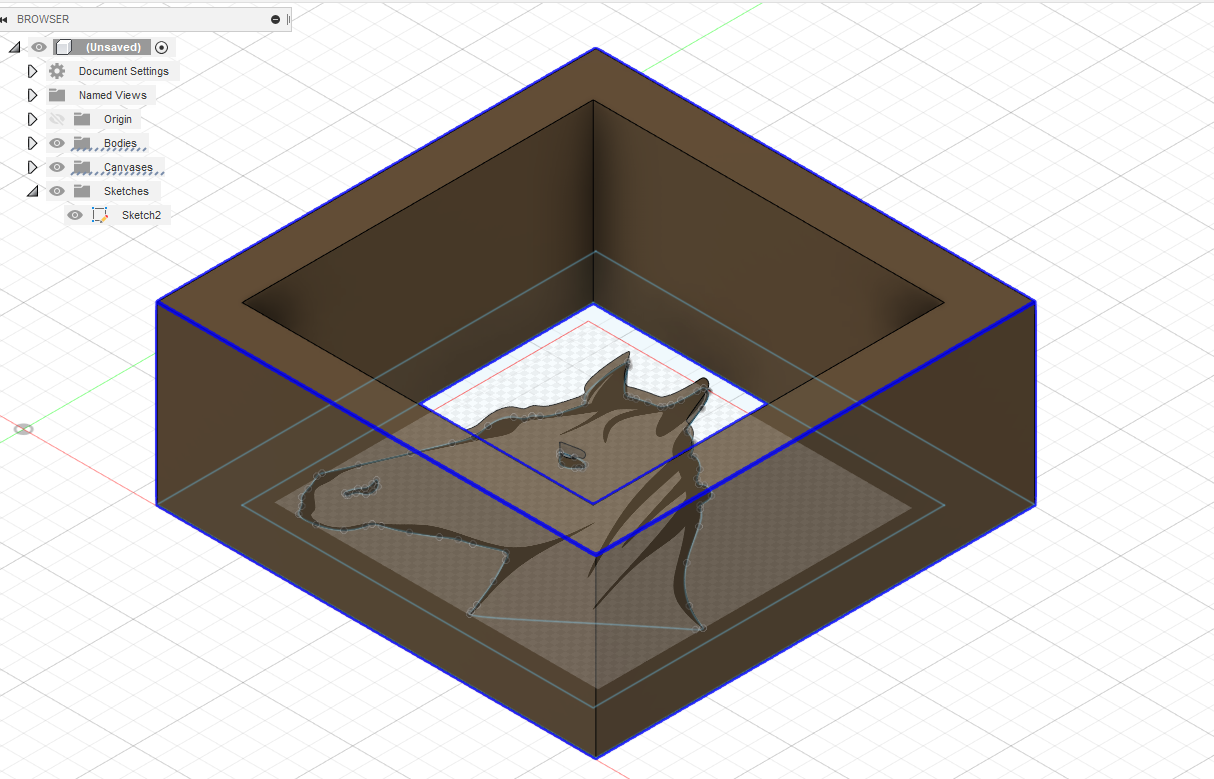Viewport: 1214px width, 779px height.
Task: Click the origin marker on the canvas left
Action: tap(23, 429)
